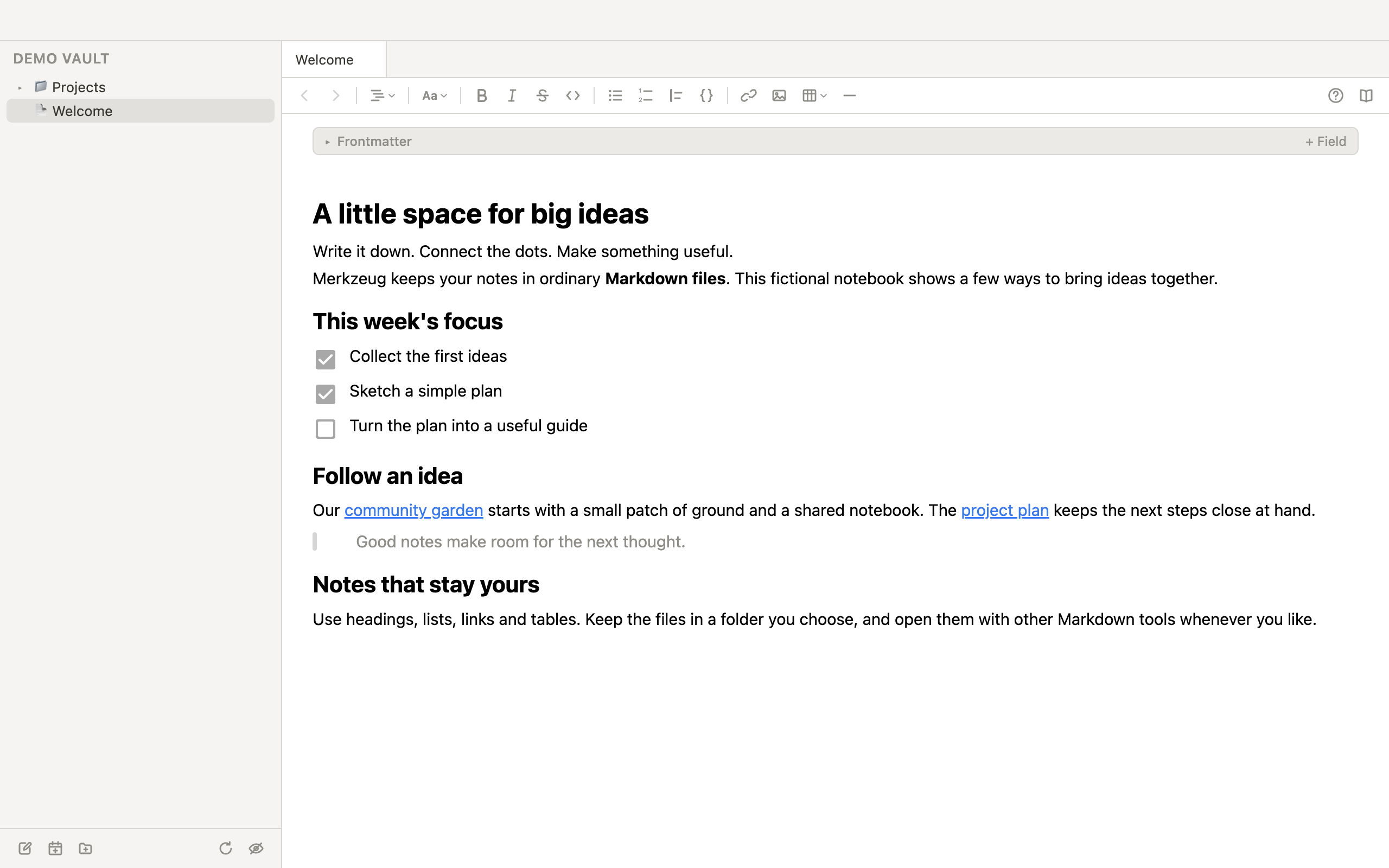Click quote Good notes make room
The width and height of the screenshot is (1389, 868).
pos(520,542)
